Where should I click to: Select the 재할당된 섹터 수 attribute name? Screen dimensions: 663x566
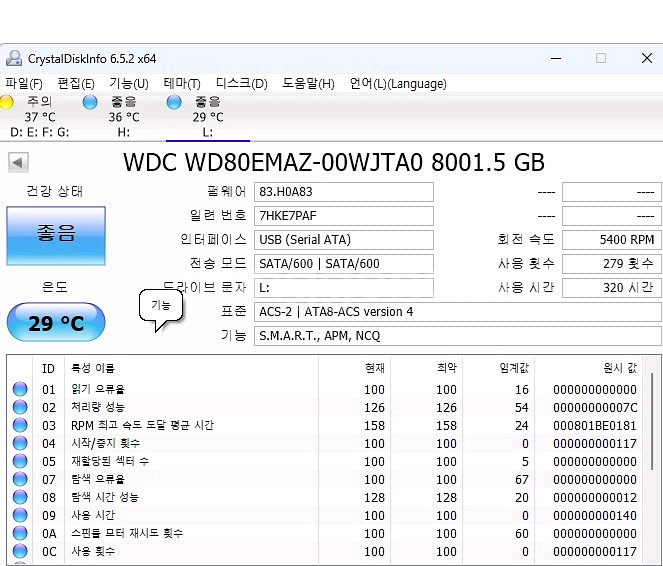110,461
